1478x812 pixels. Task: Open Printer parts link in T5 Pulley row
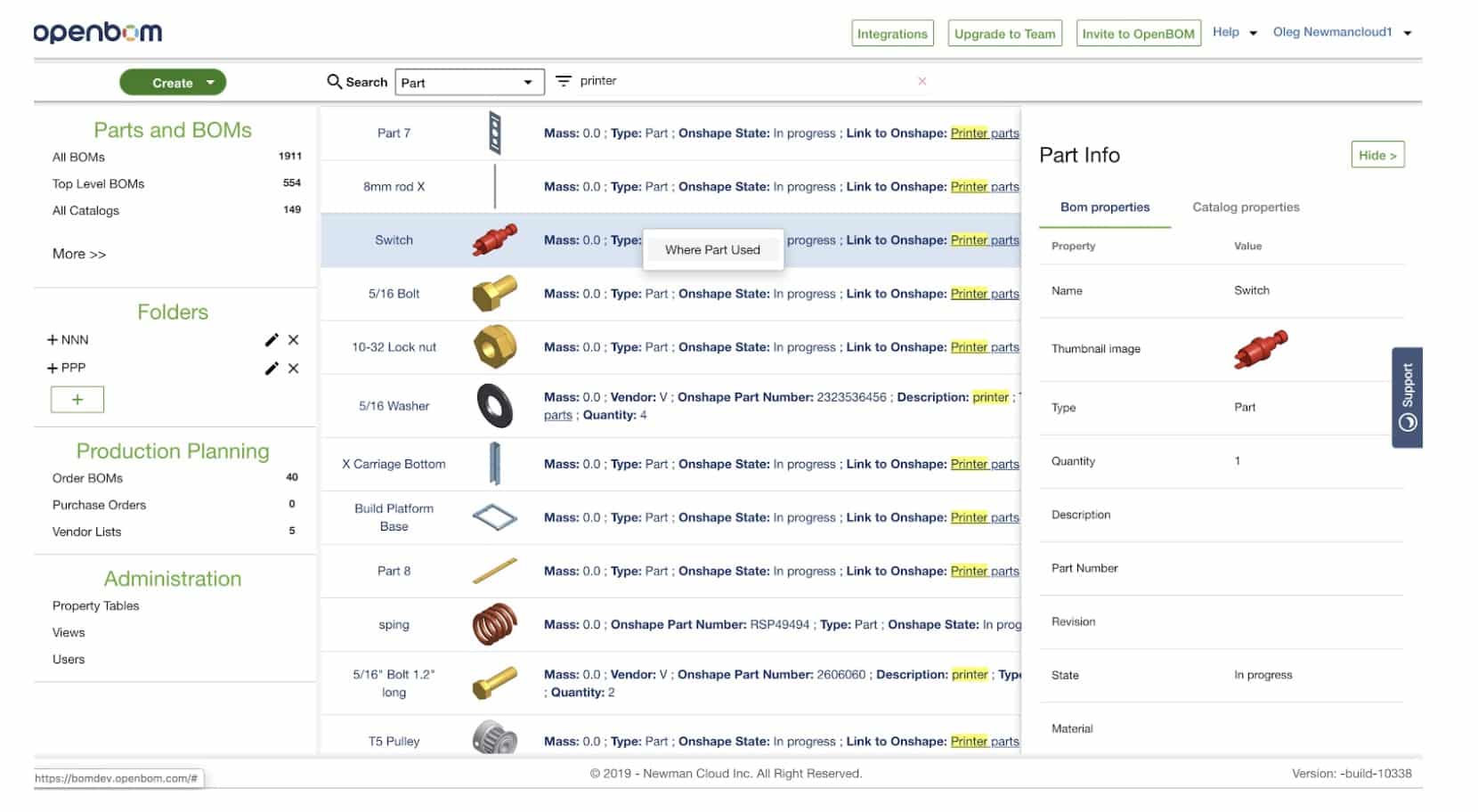coord(985,741)
